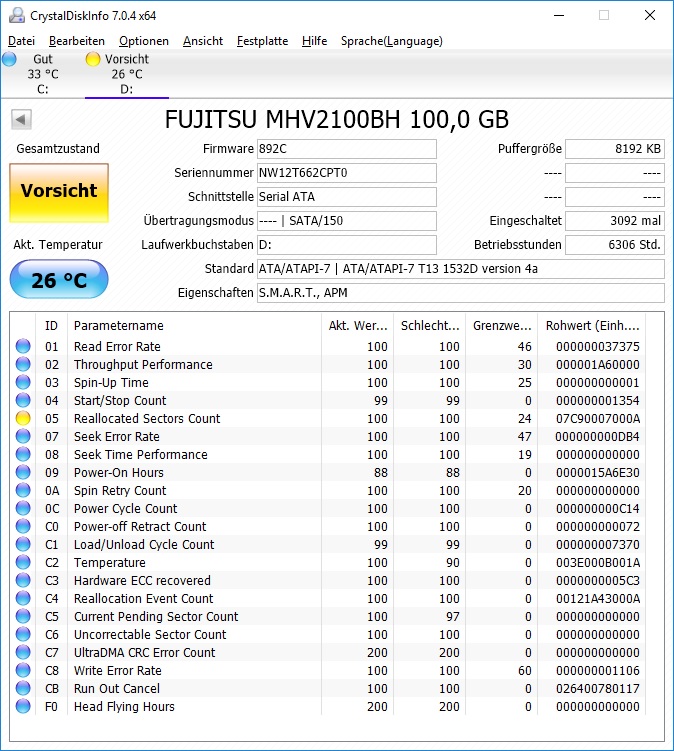Click the previous disk arrow button
This screenshot has height=751, width=674.
tap(21, 119)
